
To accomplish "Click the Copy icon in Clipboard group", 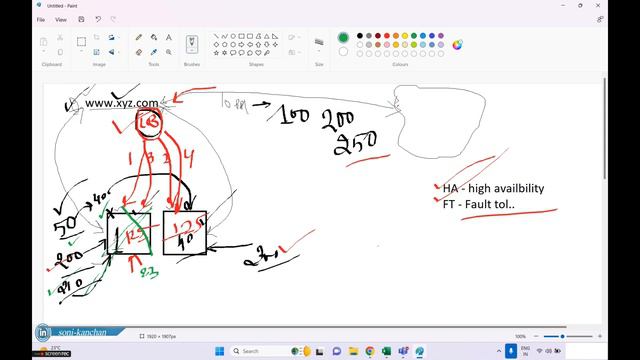I will point(60,52).
